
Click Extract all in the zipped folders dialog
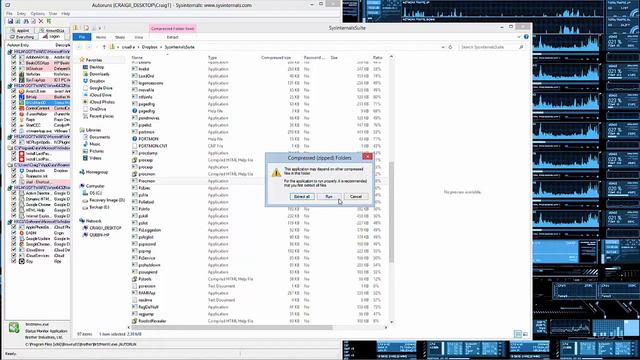(302, 197)
